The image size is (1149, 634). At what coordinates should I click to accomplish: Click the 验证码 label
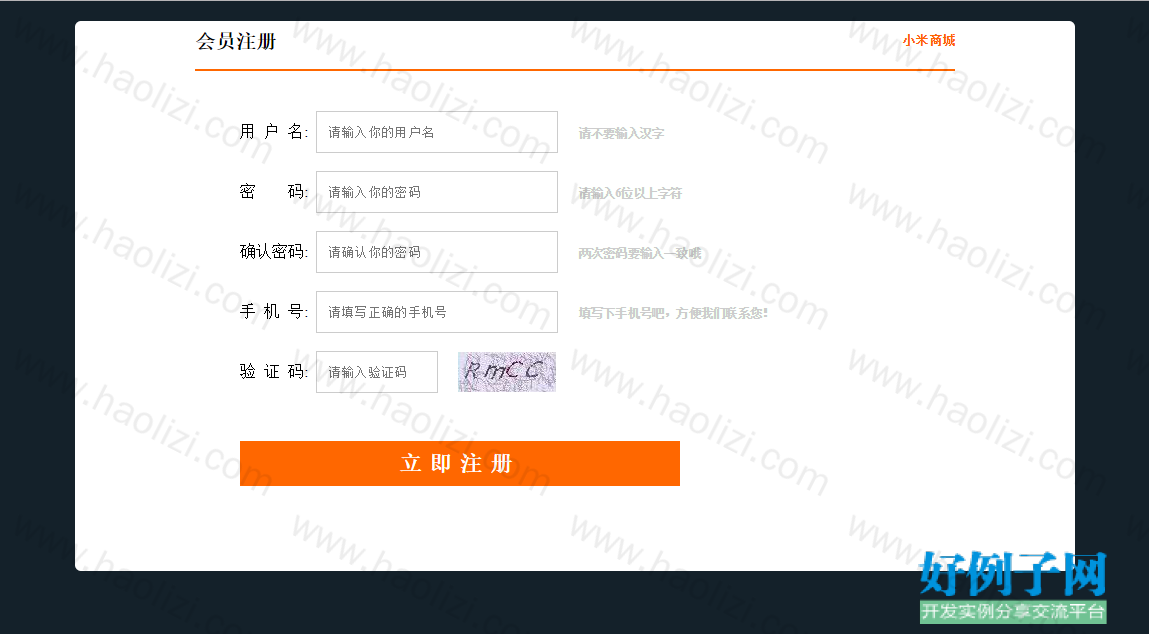click(273, 372)
